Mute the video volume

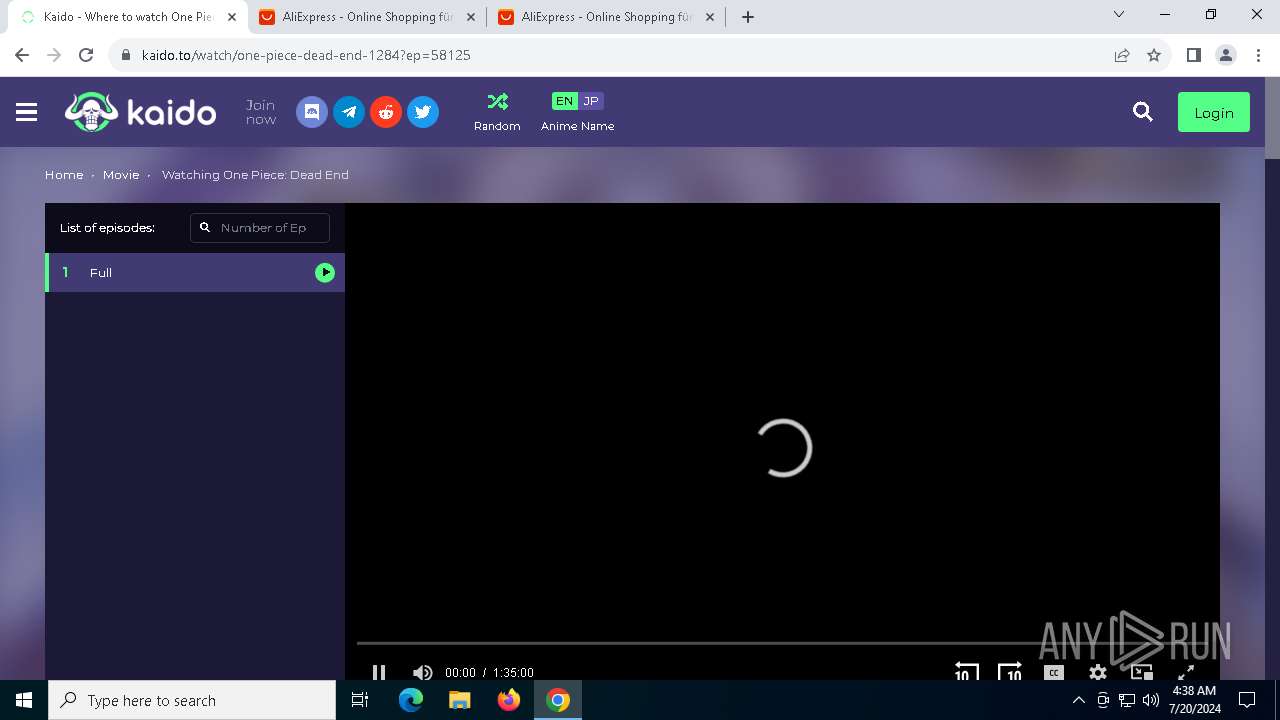tap(423, 672)
